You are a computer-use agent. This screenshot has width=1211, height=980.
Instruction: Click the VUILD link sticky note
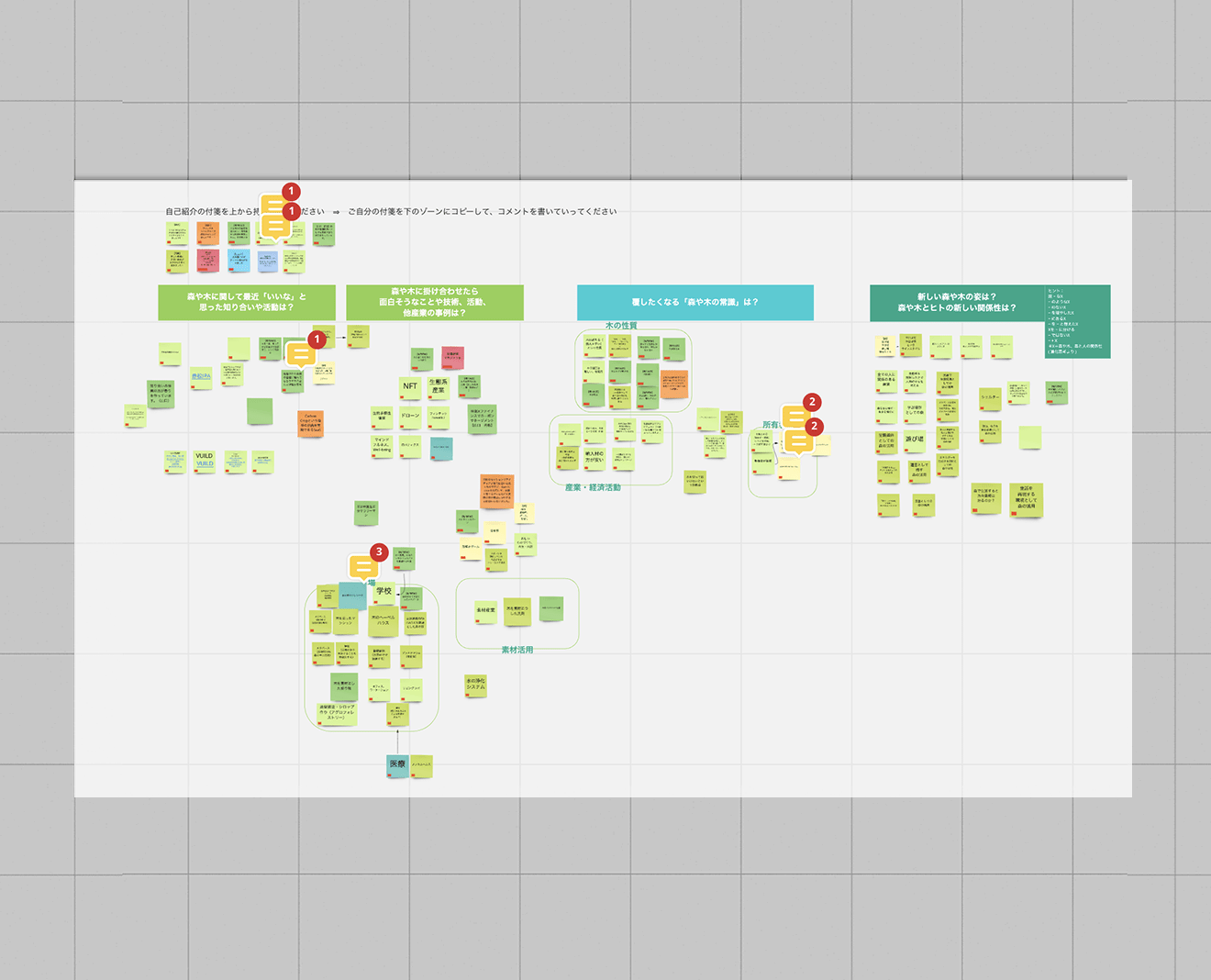tap(205, 460)
